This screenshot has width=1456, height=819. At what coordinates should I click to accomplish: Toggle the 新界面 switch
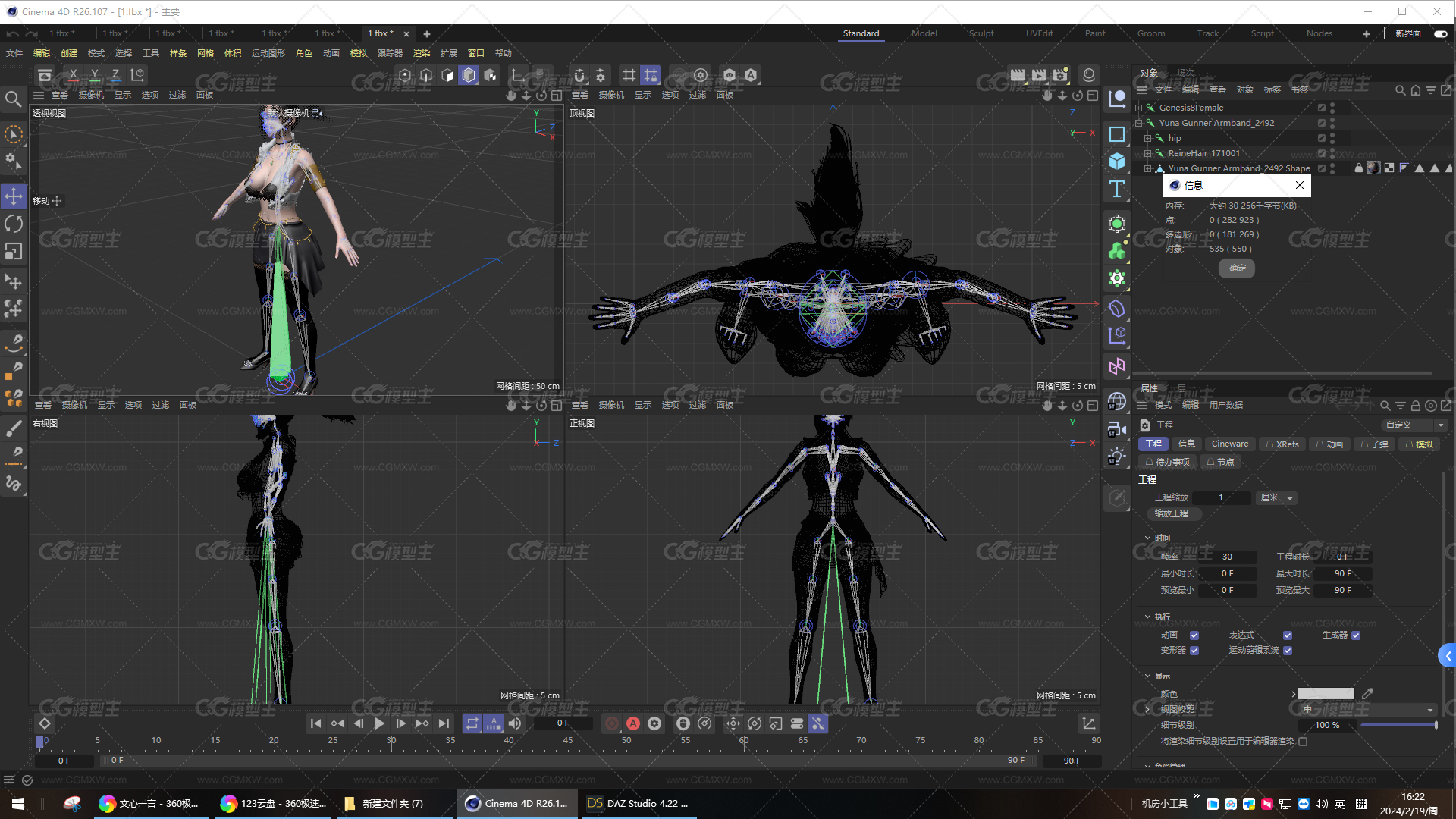click(x=1441, y=33)
